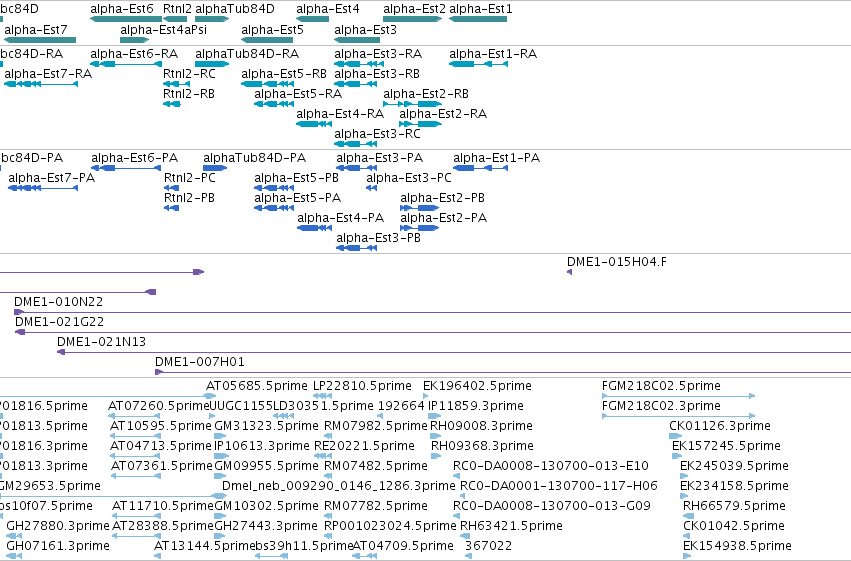Select the alpha-Est4-RA transcript label
Viewport: 851px width, 561px height.
click(340, 114)
